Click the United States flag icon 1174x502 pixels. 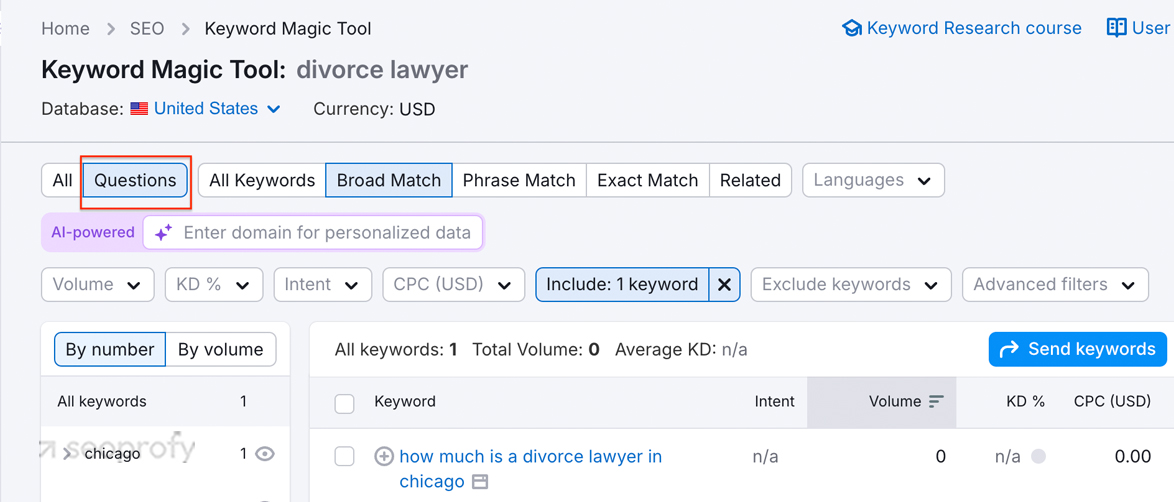[139, 109]
